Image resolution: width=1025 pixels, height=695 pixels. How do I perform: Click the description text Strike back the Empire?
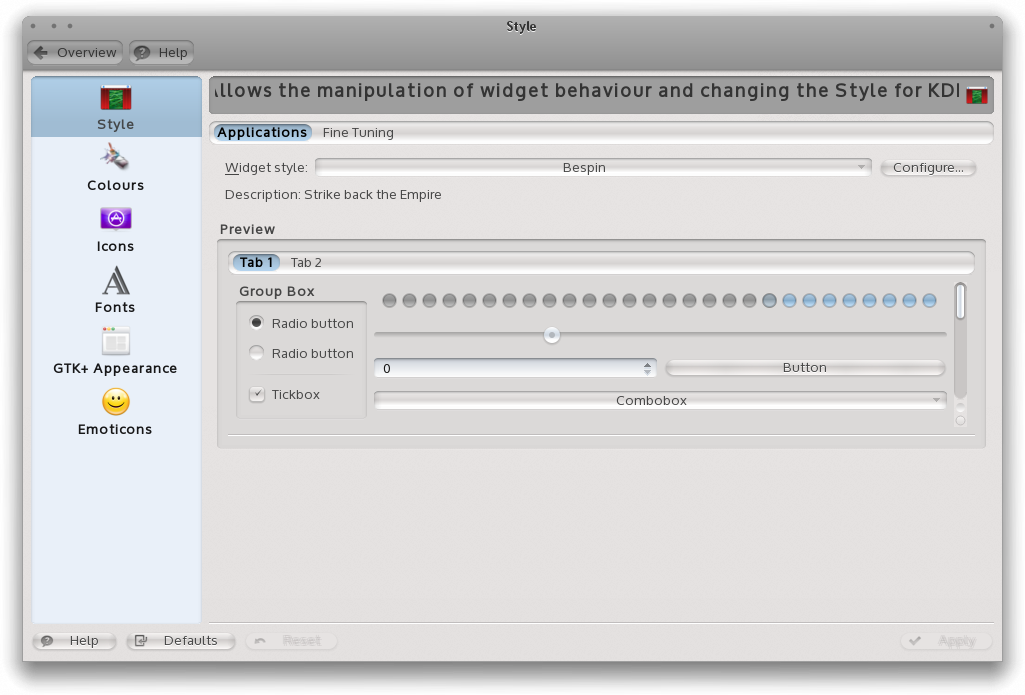373,195
